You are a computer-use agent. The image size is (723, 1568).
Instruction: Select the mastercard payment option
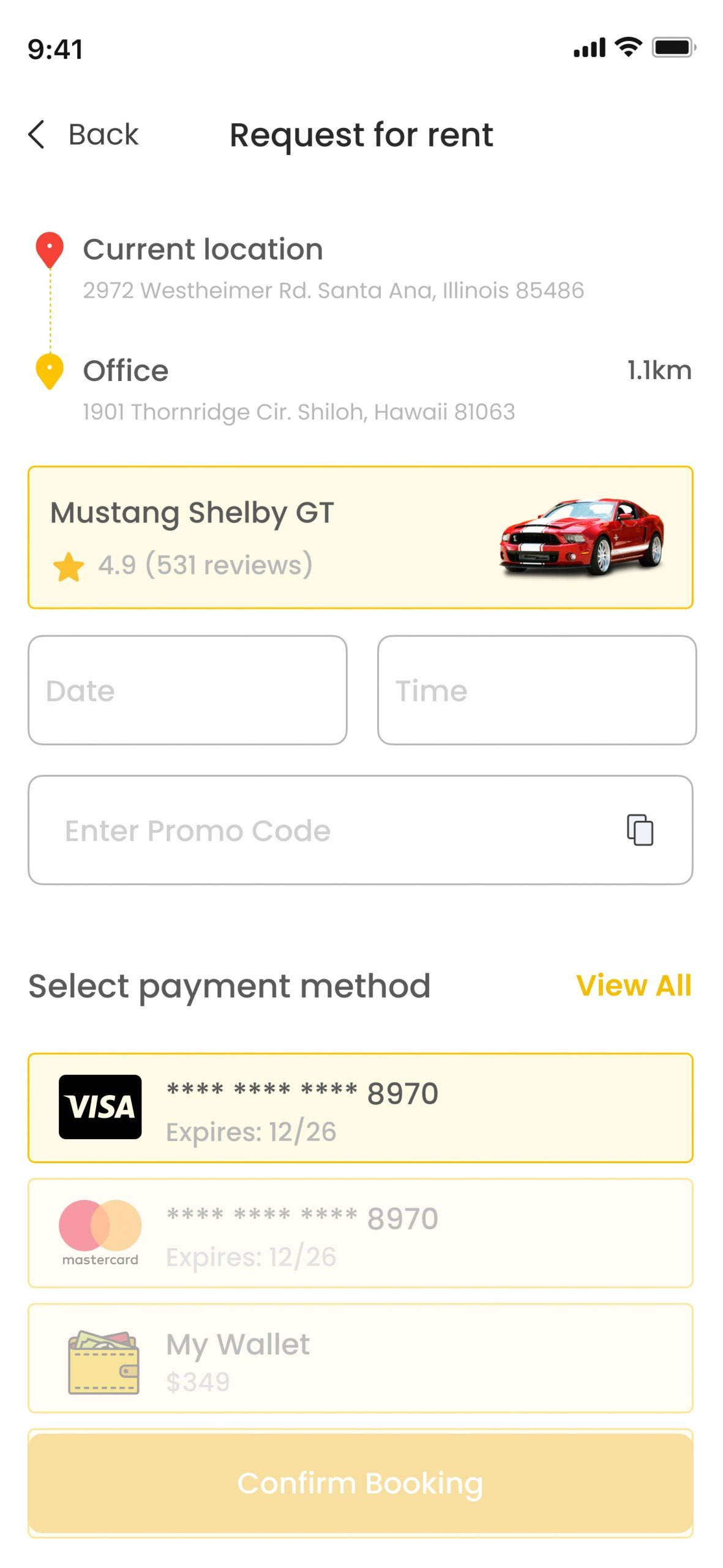[x=361, y=1232]
